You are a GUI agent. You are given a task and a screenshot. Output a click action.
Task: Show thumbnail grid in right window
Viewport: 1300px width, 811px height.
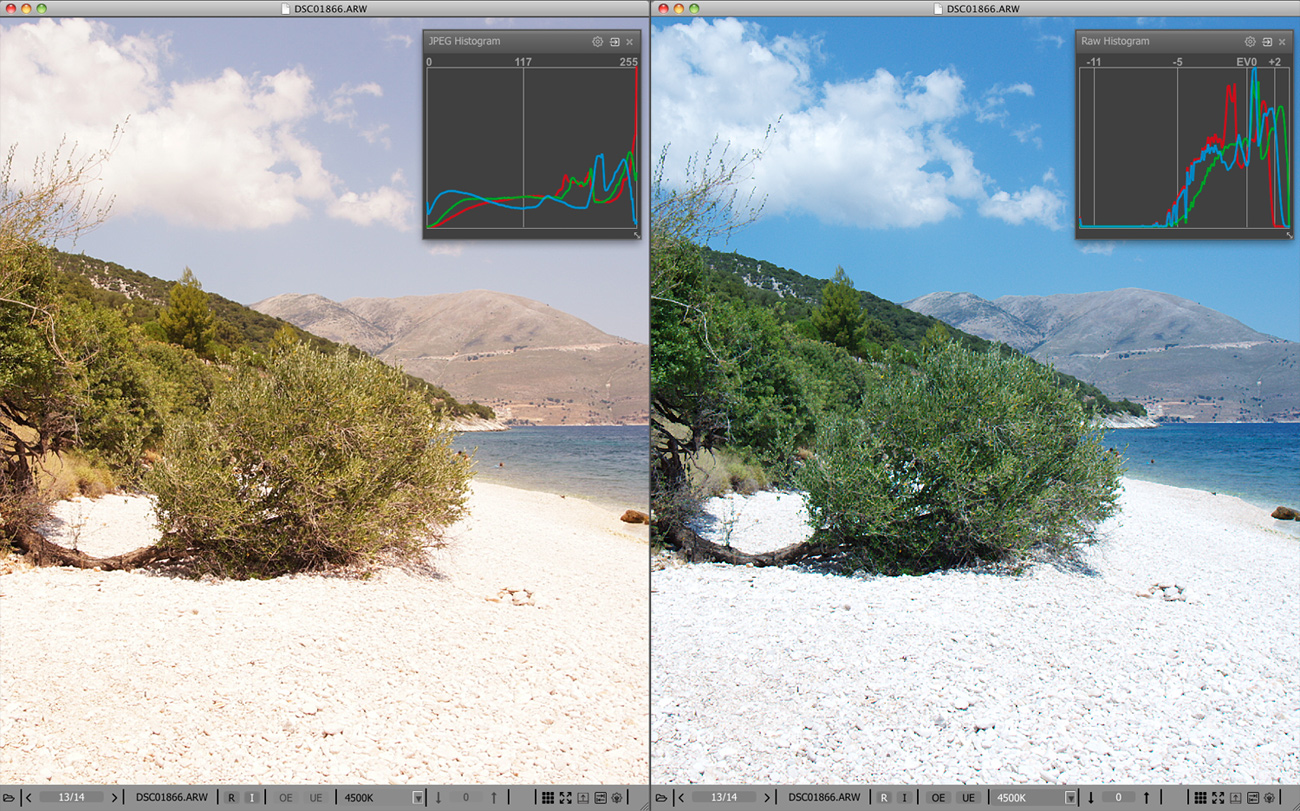[x=1200, y=797]
